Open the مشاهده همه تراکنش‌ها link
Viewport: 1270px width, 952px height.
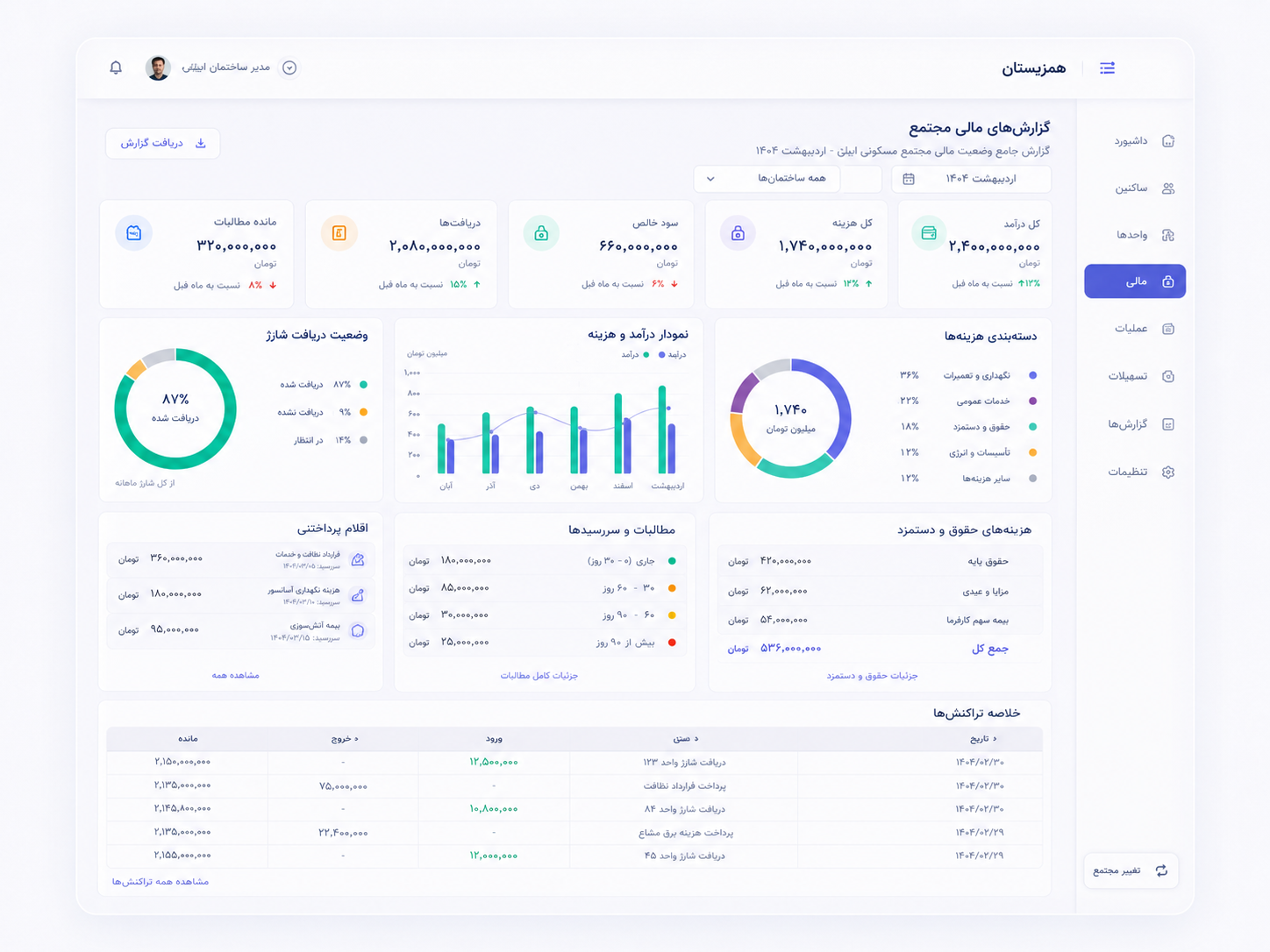pyautogui.click(x=161, y=882)
